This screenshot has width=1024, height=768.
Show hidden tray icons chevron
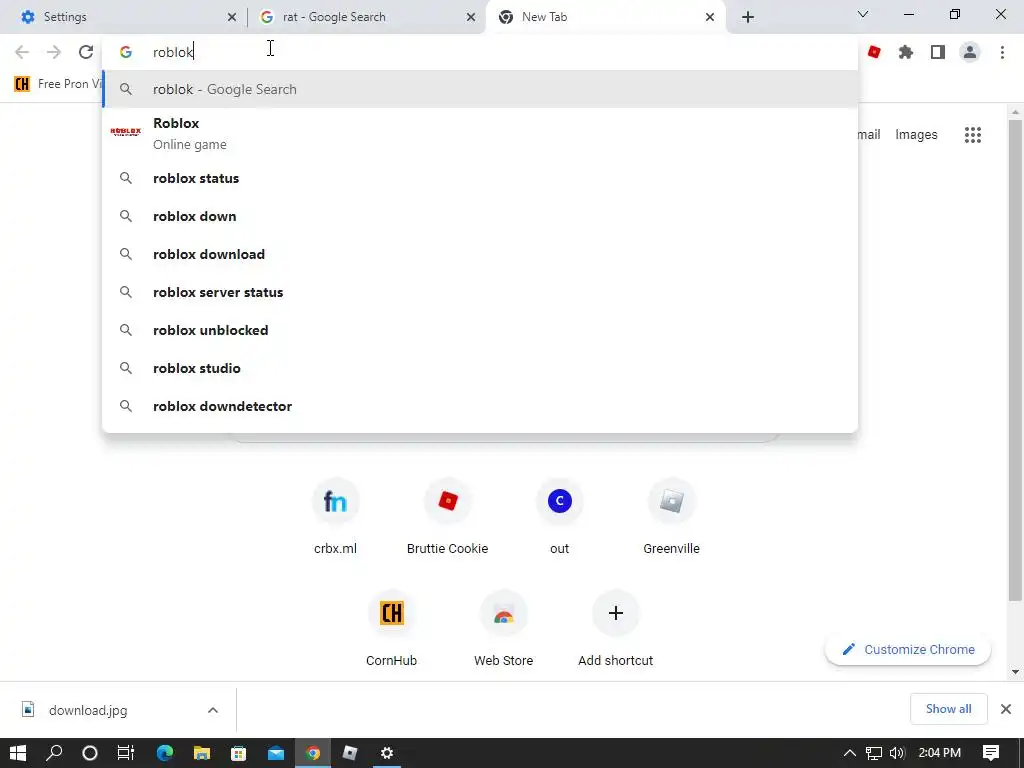pos(850,753)
